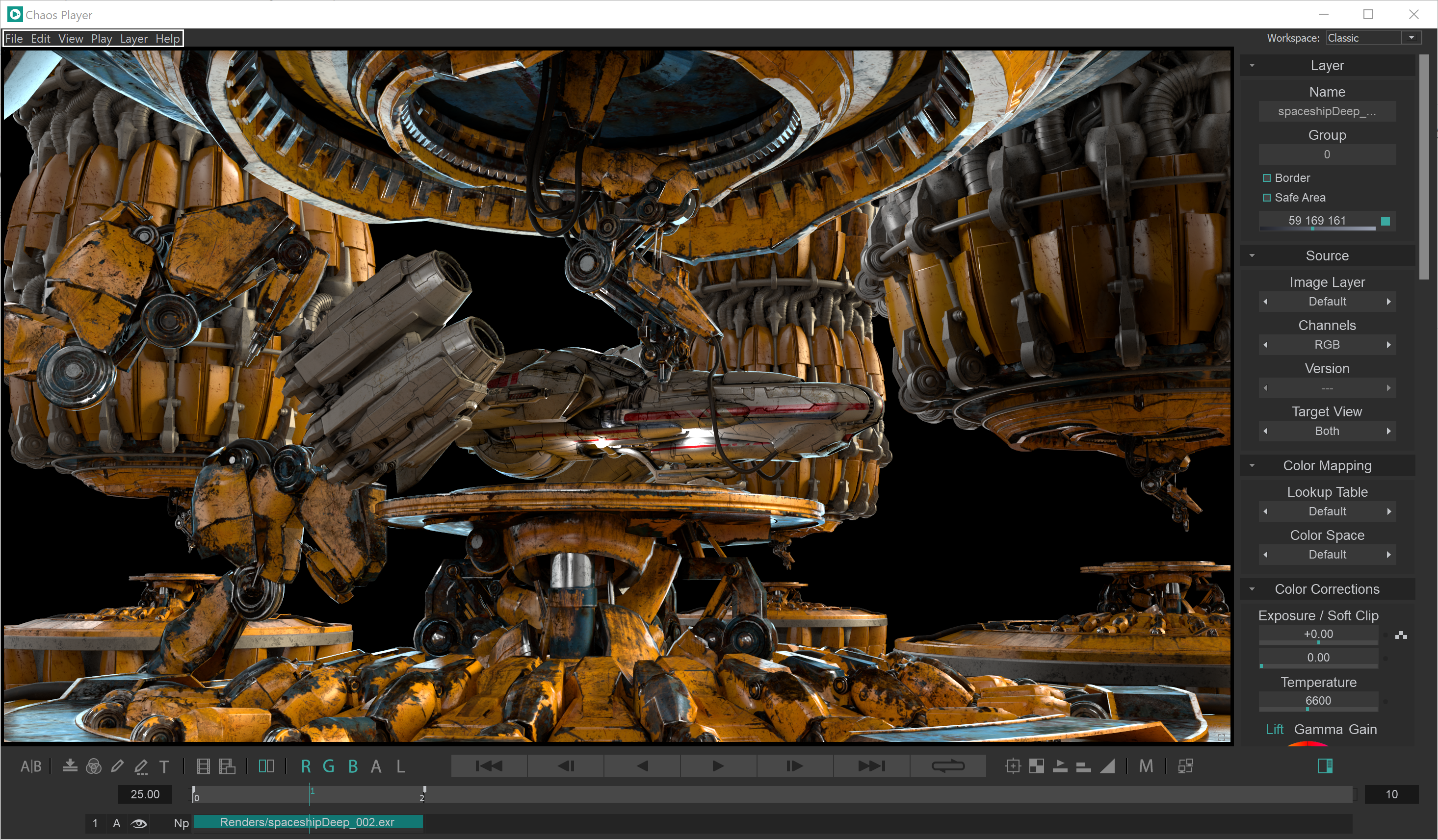Adjust the Soft Clip 0.00 slider
1438x840 pixels.
click(1318, 659)
